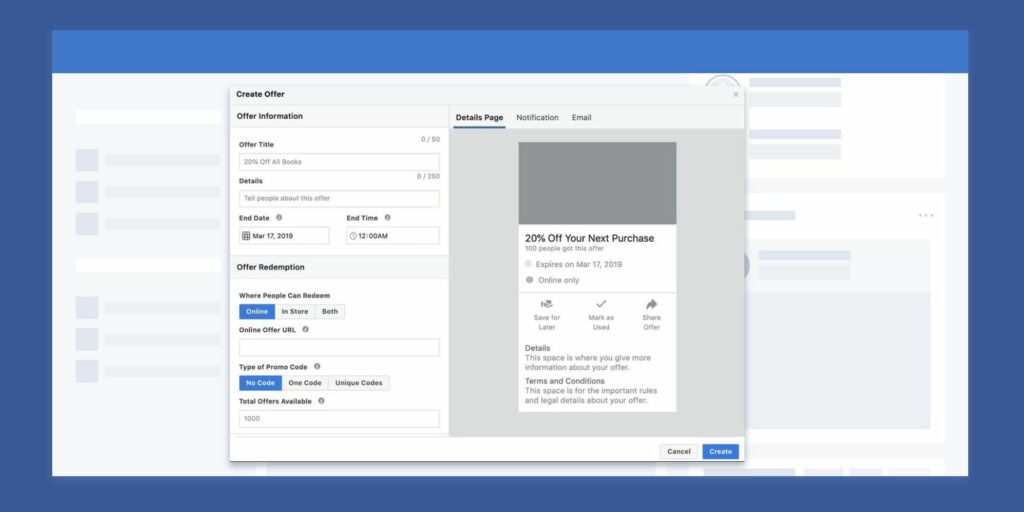
Task: Click the Total Offers Available field
Action: point(339,419)
